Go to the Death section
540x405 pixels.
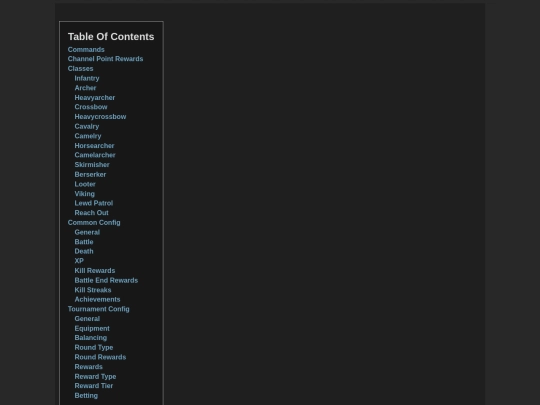coord(84,251)
